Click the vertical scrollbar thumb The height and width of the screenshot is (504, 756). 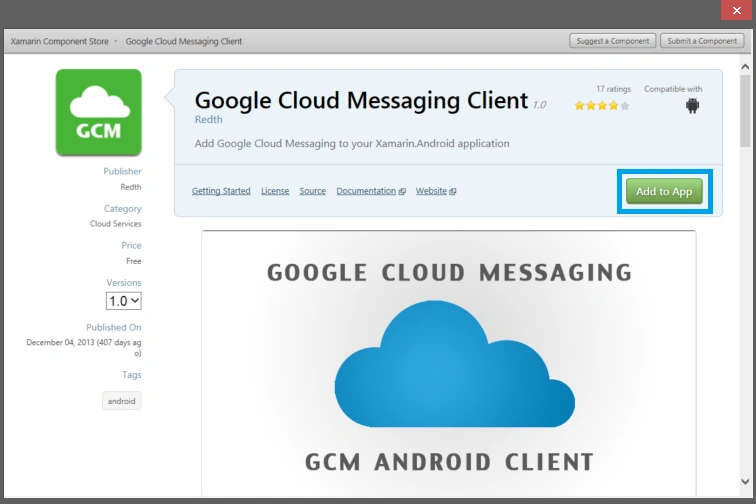(745, 111)
